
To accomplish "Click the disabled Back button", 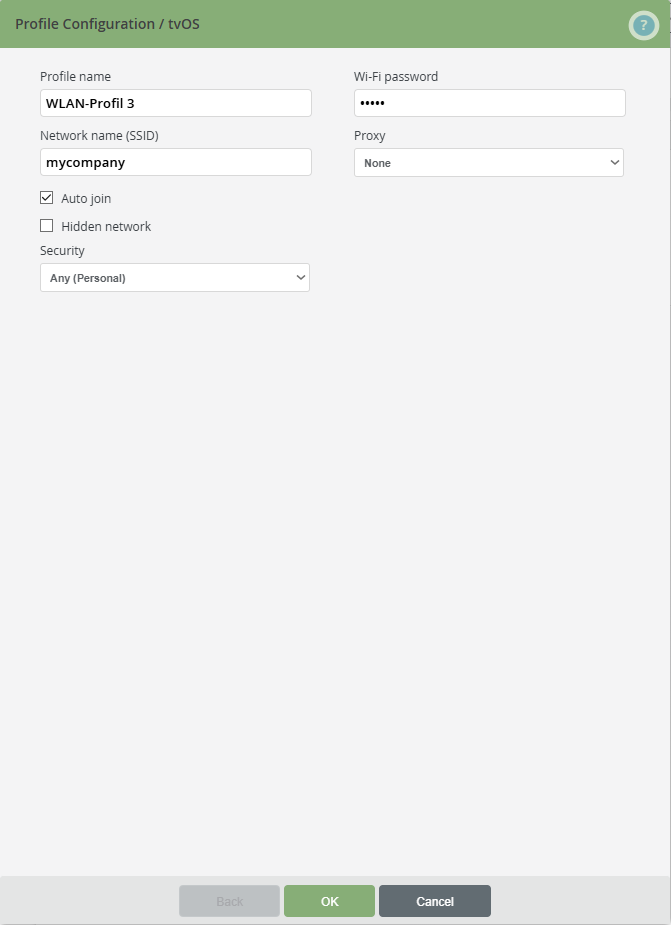I will (229, 900).
